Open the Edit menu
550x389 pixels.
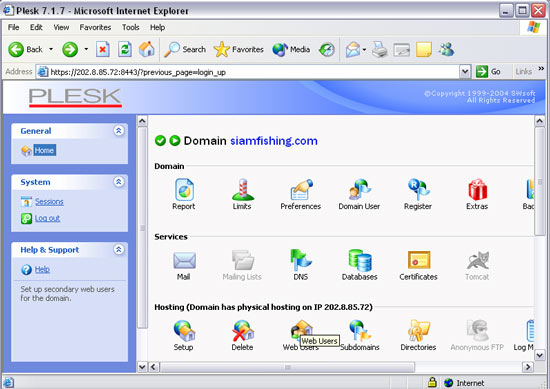36,27
